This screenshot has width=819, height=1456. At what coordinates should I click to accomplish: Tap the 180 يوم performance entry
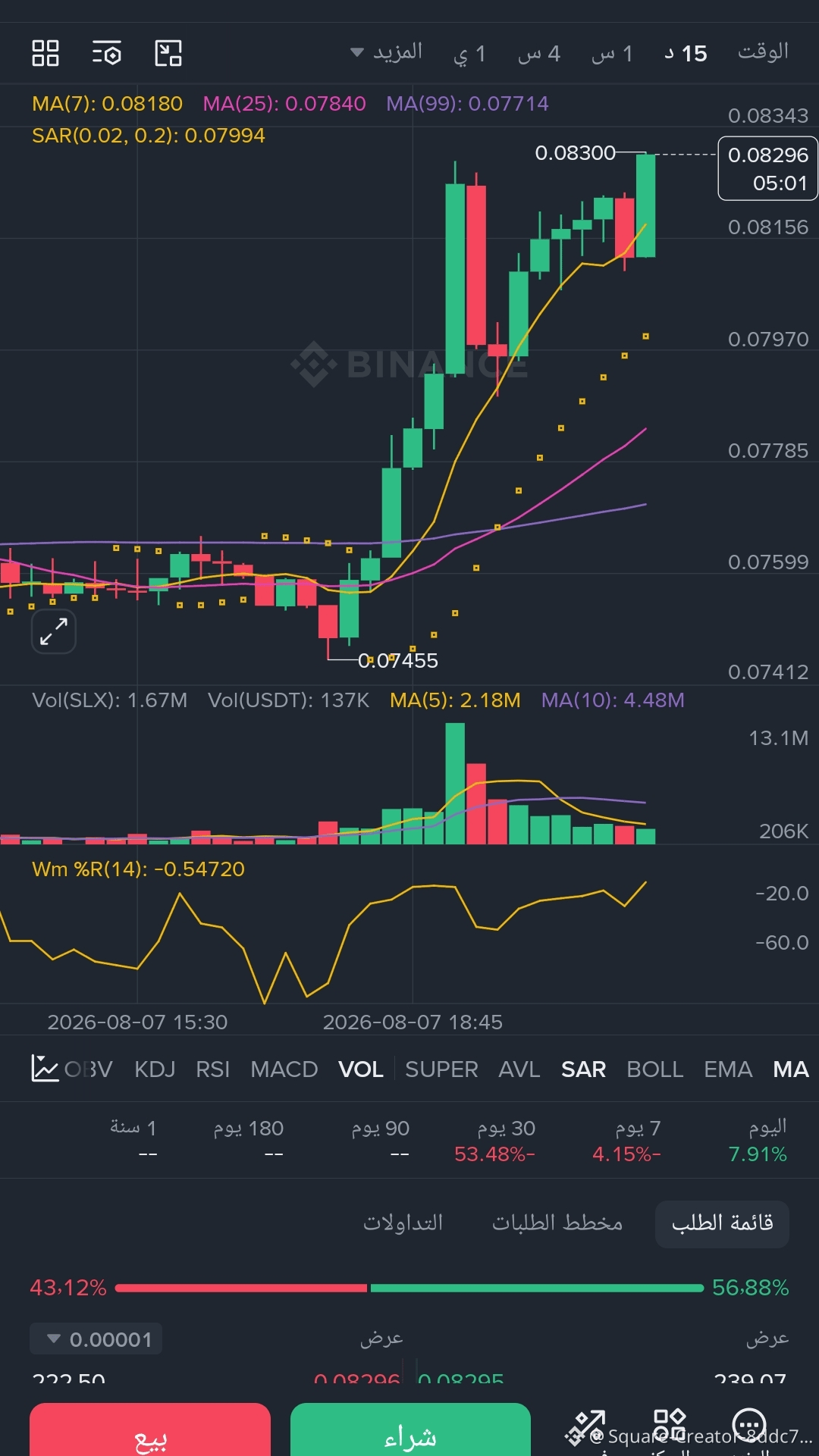coord(248,1141)
